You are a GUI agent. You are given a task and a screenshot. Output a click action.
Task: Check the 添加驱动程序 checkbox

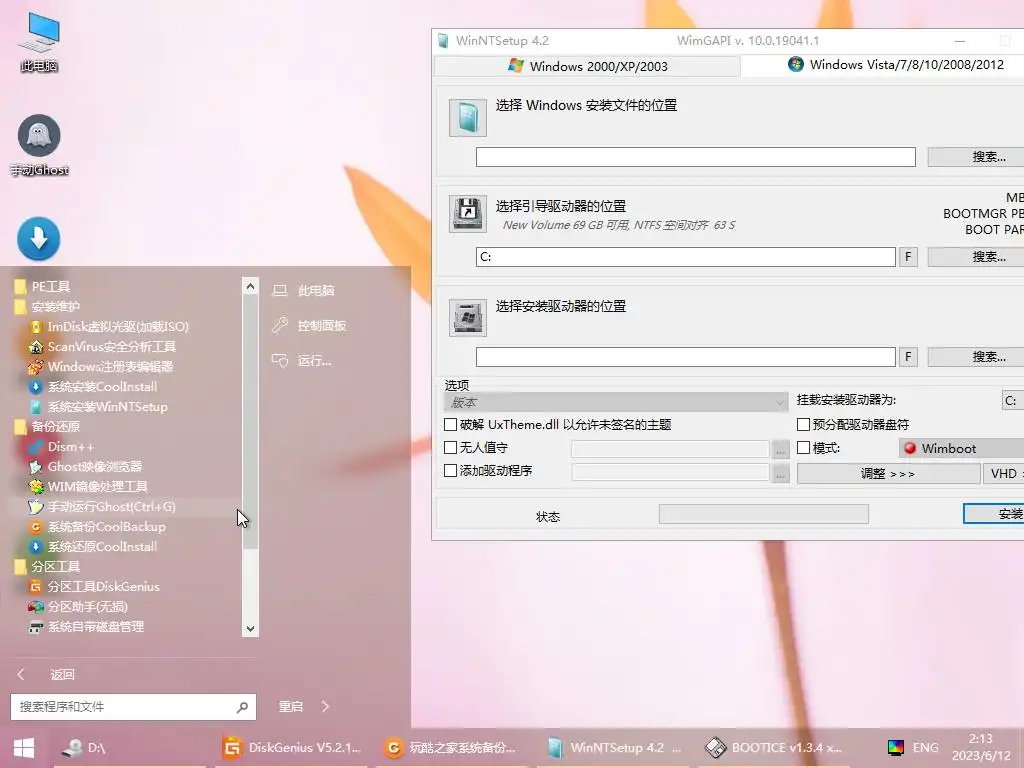(x=450, y=470)
